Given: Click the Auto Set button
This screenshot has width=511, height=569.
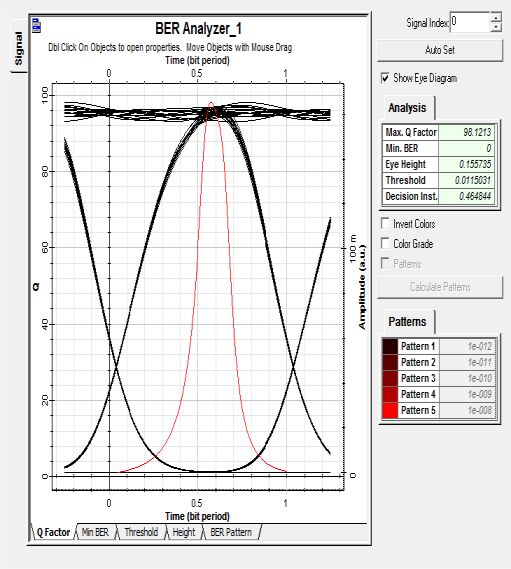Looking at the screenshot, I should coord(440,50).
